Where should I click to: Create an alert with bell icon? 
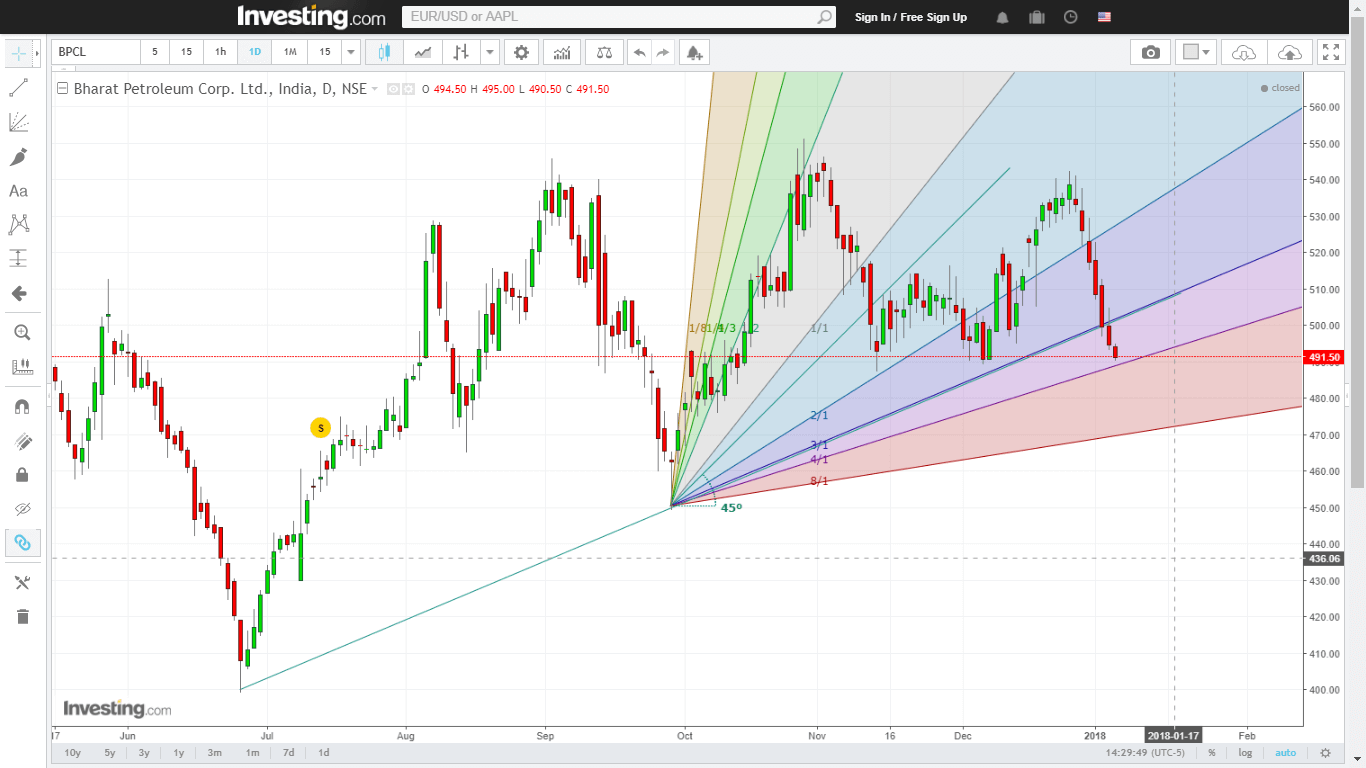tap(694, 52)
